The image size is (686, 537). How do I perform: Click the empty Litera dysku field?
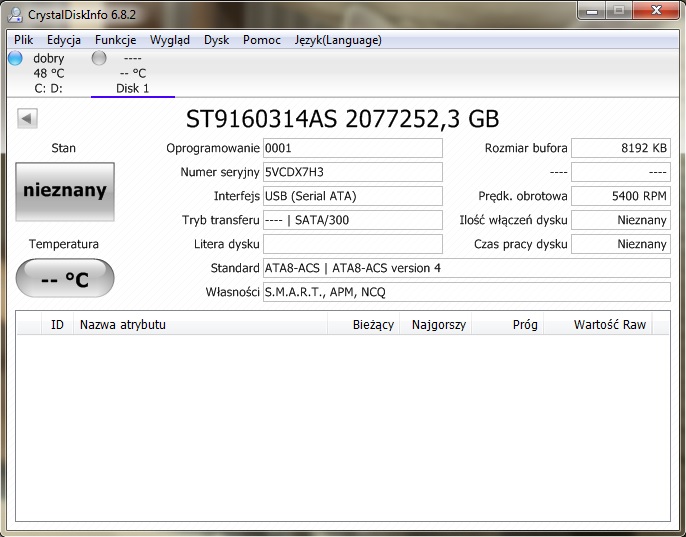coord(353,244)
